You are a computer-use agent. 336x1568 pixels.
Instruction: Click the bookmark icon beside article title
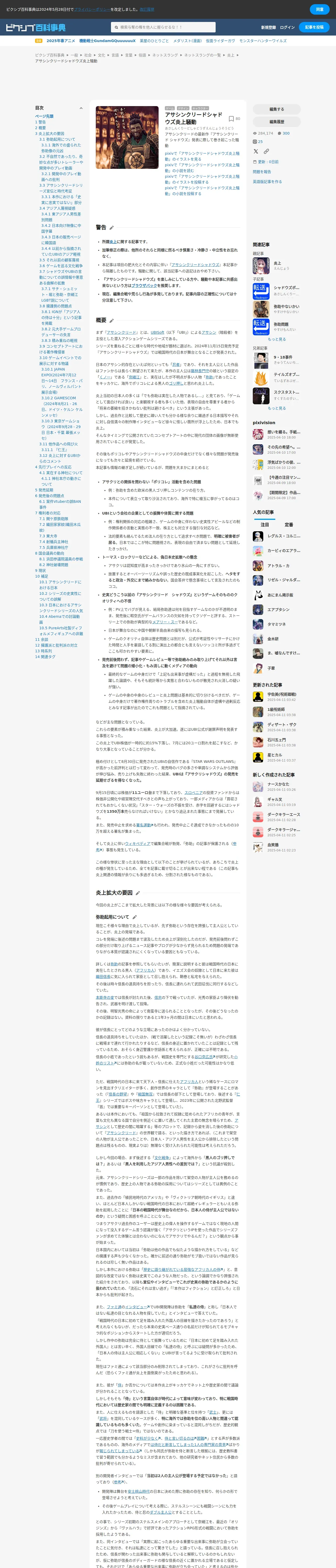[231, 119]
